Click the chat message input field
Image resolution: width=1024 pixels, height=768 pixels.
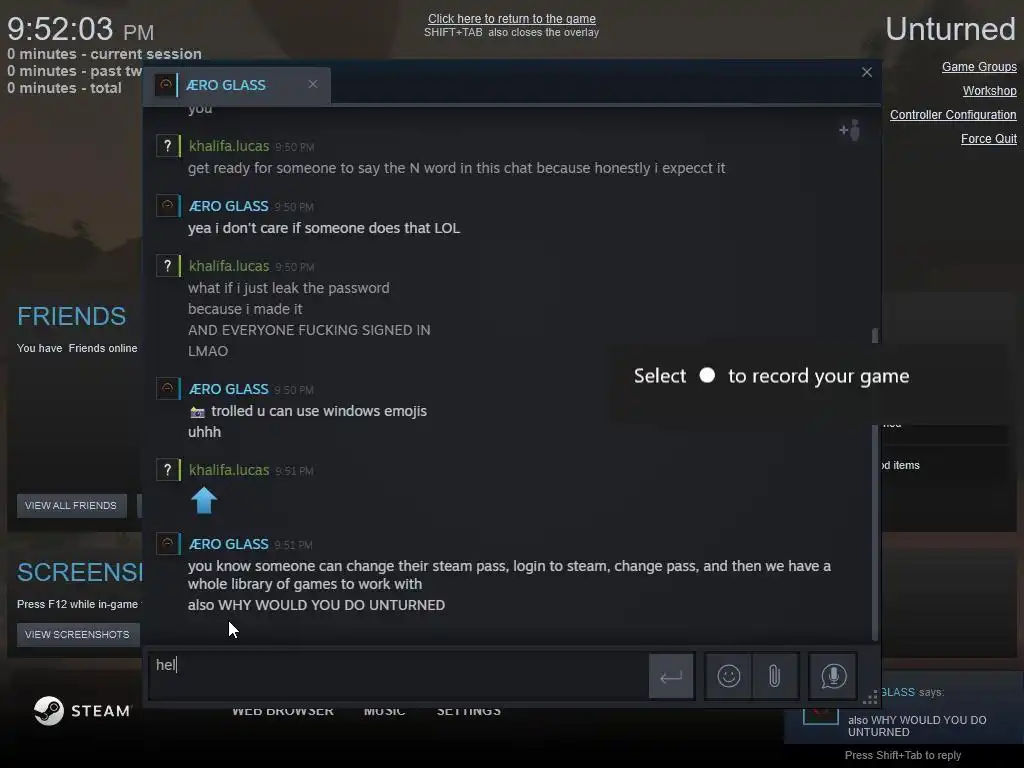point(398,676)
